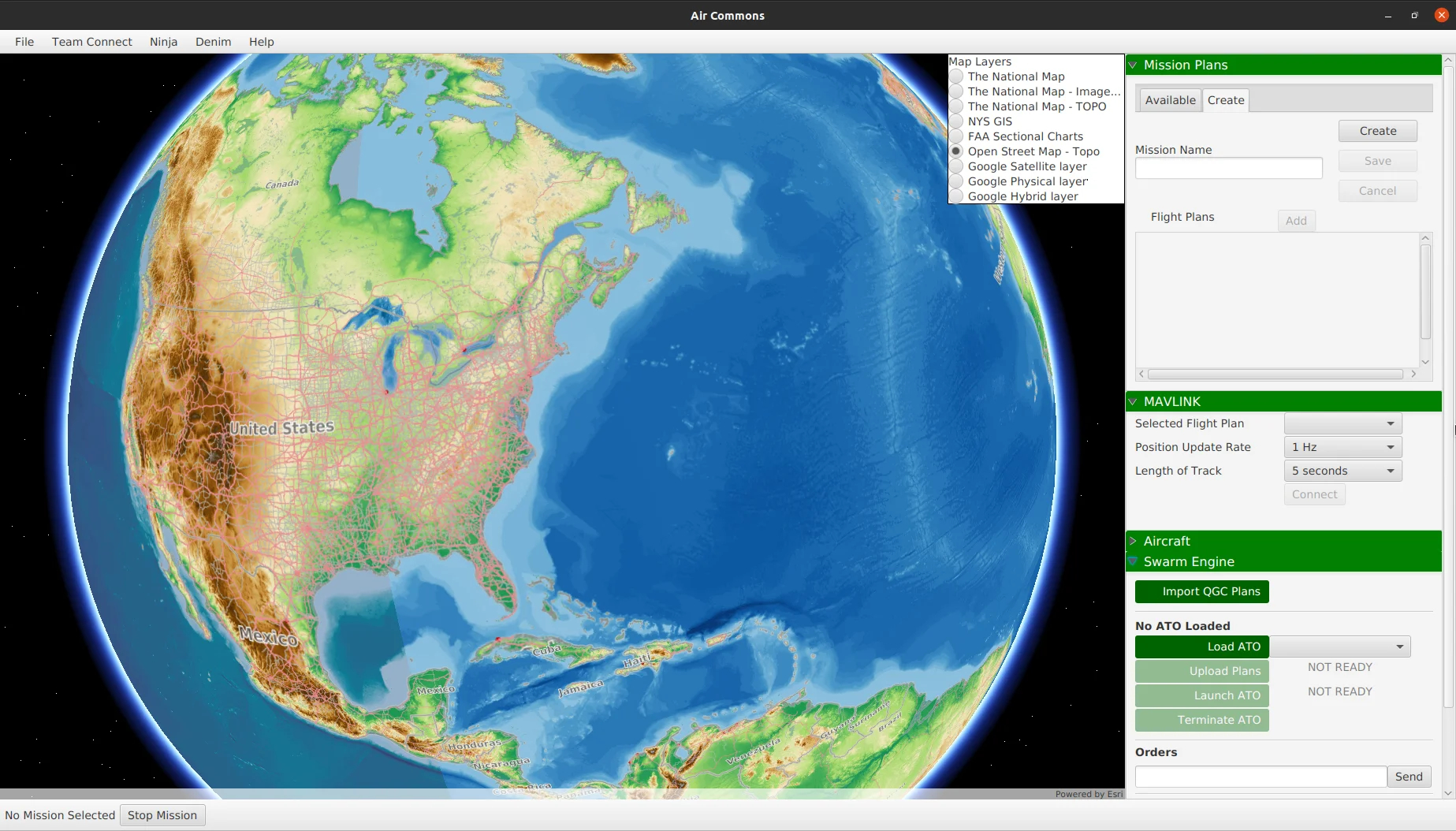
Task: Click the Jamaica label on globe
Action: tap(580, 688)
